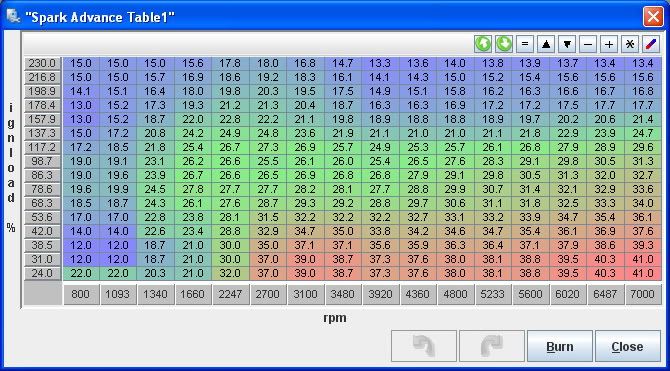
Task: Click the Close button
Action: point(628,346)
